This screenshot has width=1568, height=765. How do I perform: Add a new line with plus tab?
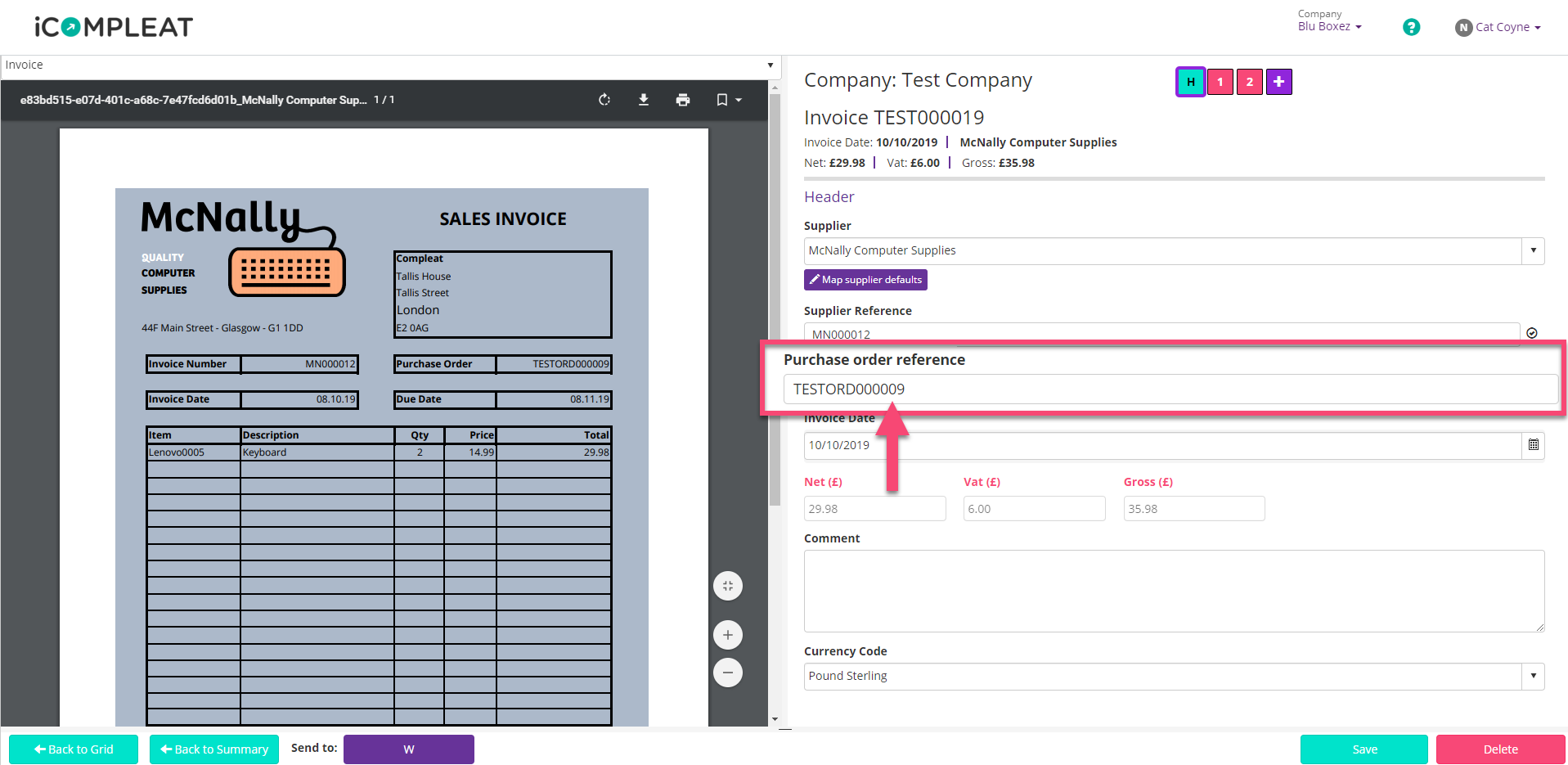click(x=1279, y=82)
